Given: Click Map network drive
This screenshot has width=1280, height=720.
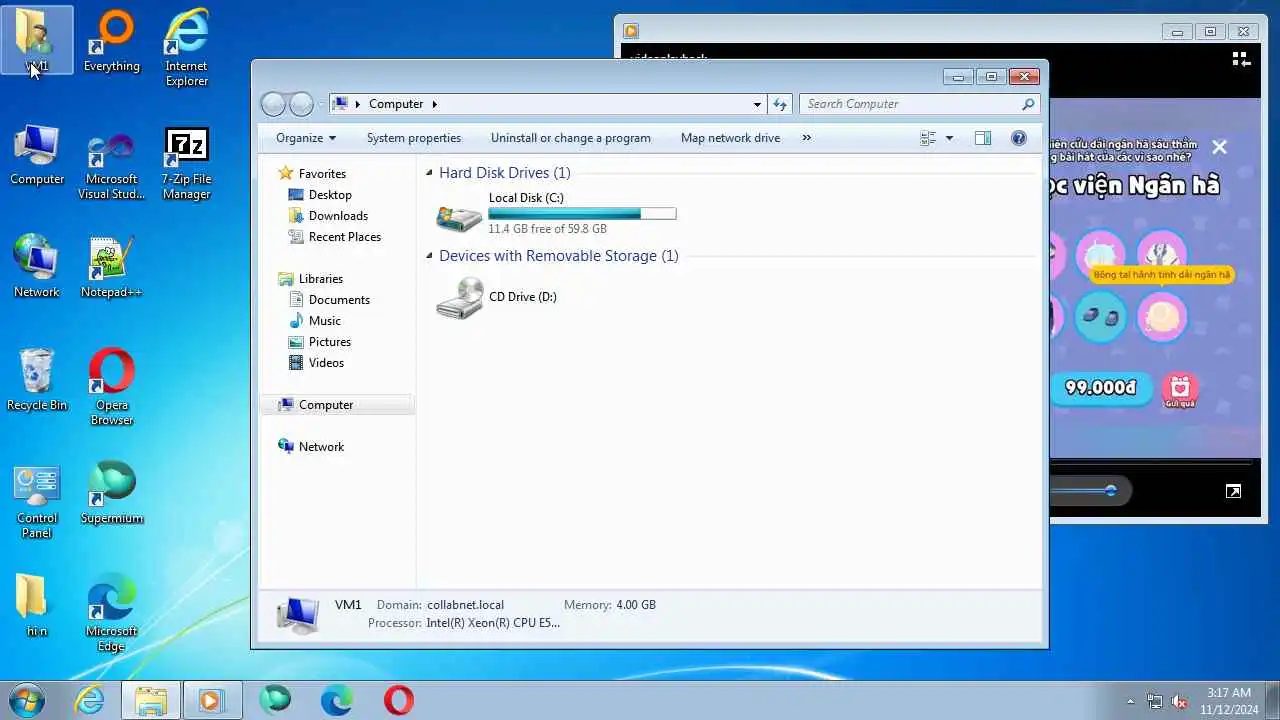Looking at the screenshot, I should coord(730,138).
